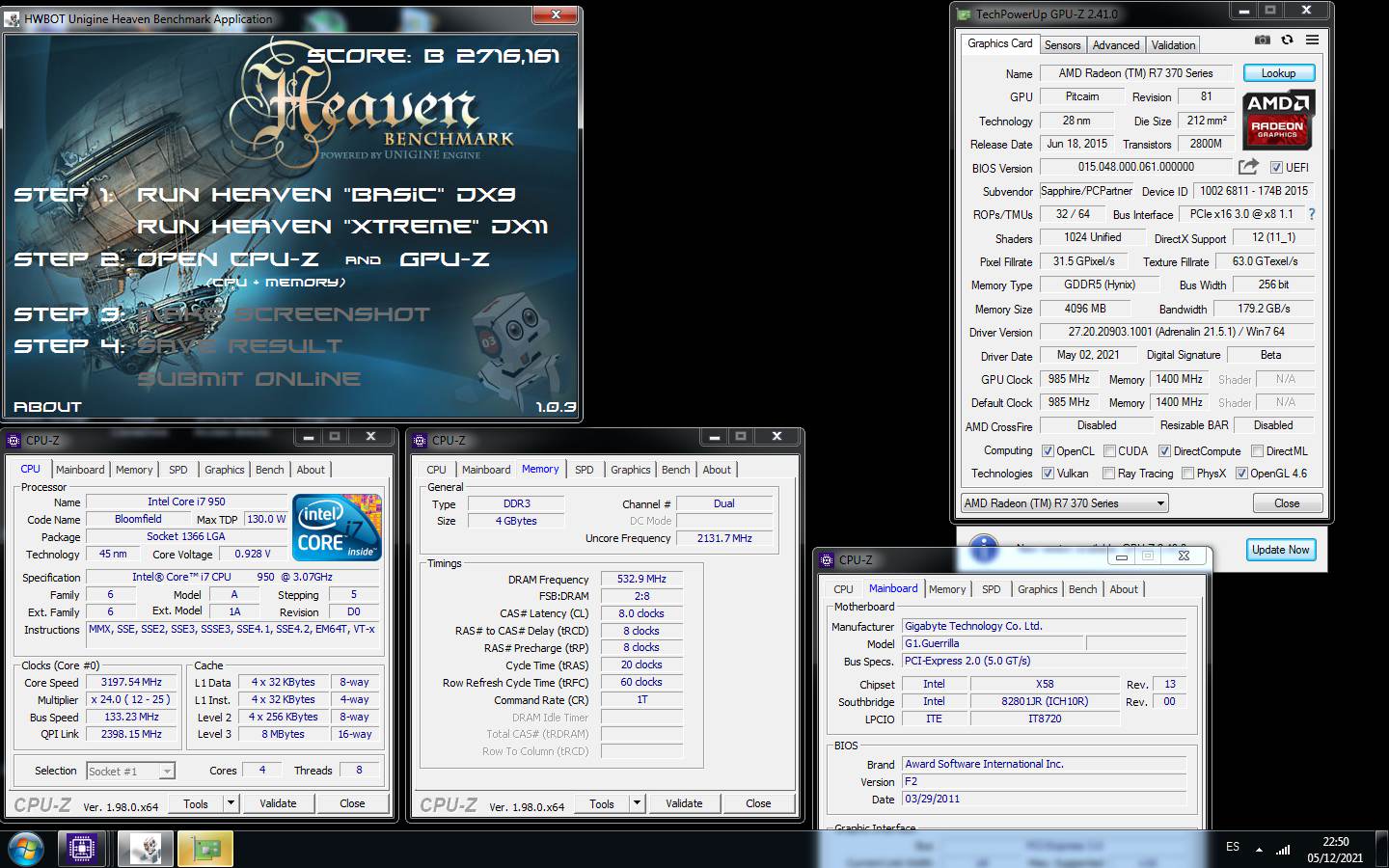Click the GPU-Z screenshot camera icon
The image size is (1389, 868).
(1263, 41)
